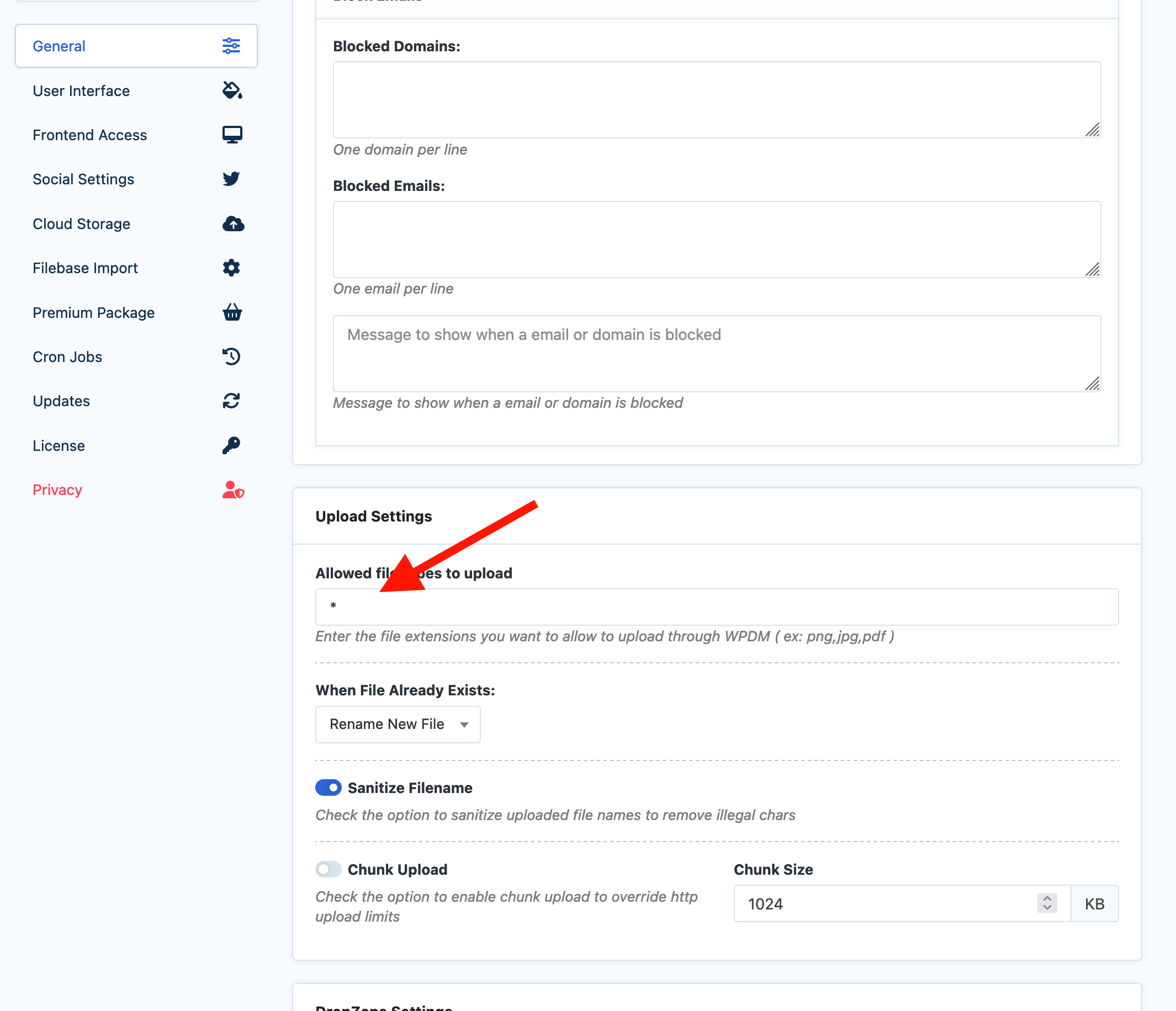This screenshot has height=1011, width=1176.
Task: Open the General settings tab
Action: (x=136, y=46)
